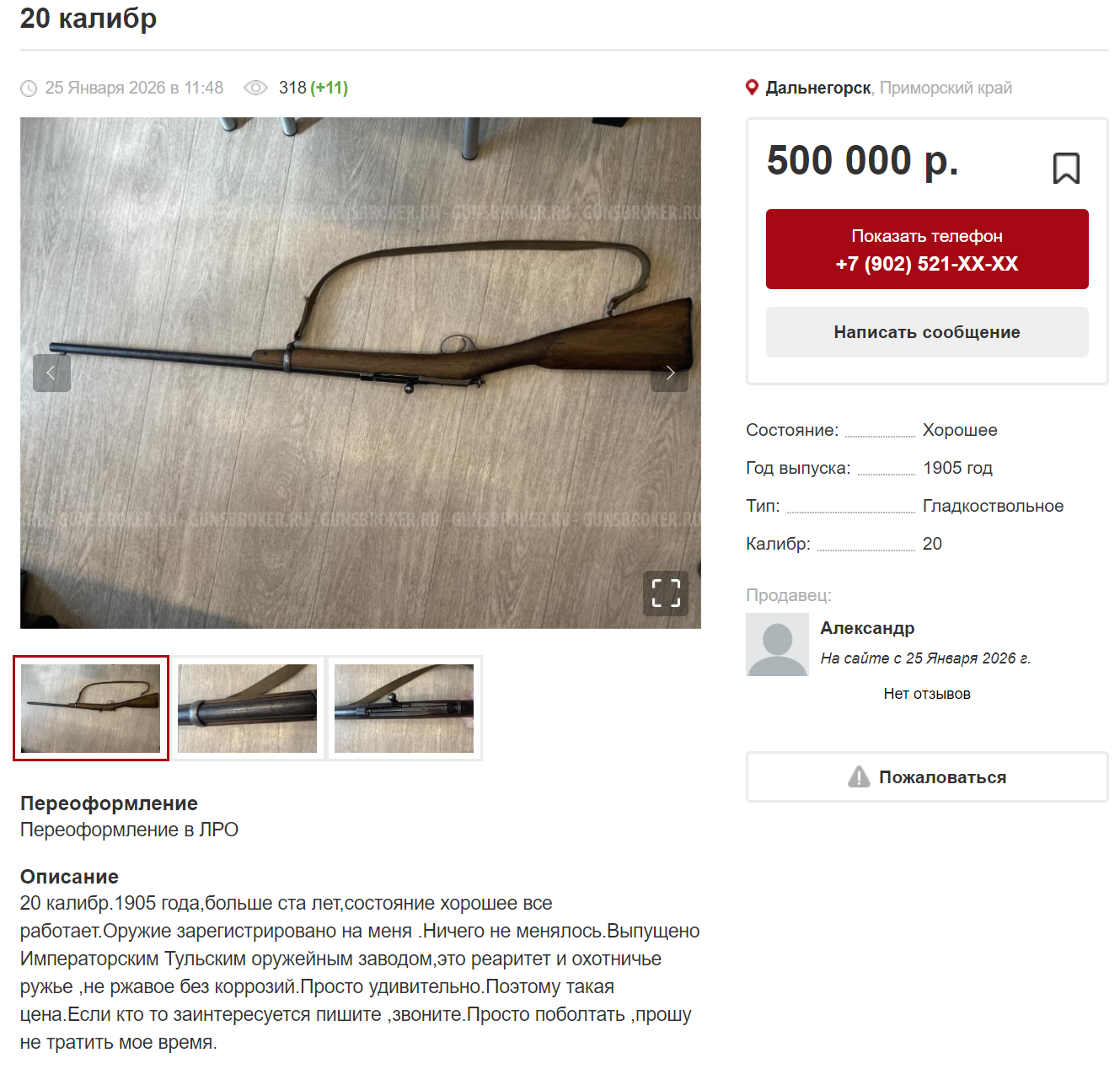Open seller profile link Александр

[x=867, y=628]
